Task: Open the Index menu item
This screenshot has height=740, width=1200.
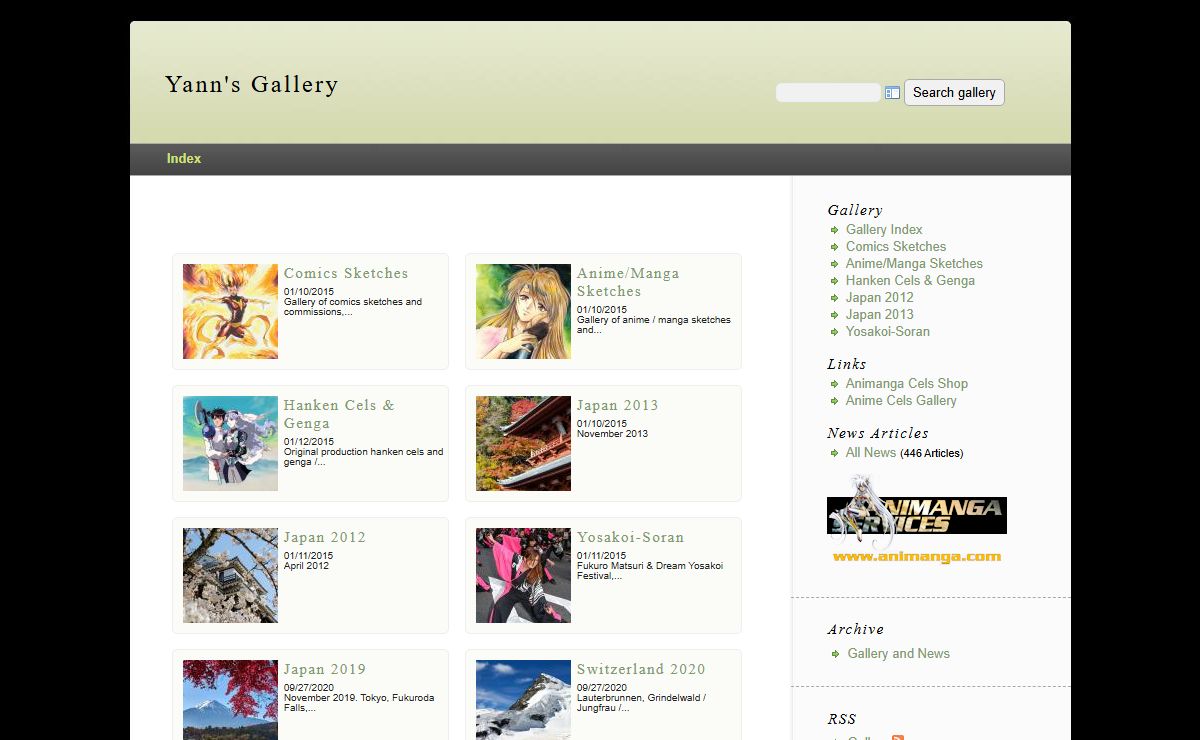Action: tap(184, 159)
